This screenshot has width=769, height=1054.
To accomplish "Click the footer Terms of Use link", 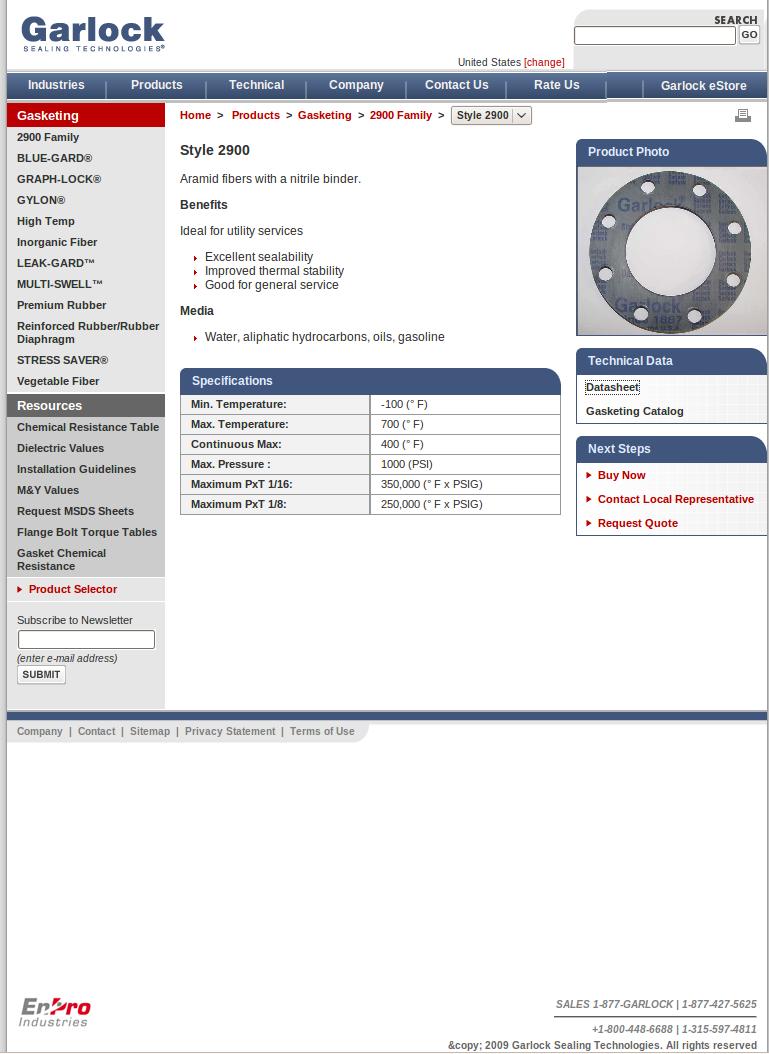I will (322, 731).
